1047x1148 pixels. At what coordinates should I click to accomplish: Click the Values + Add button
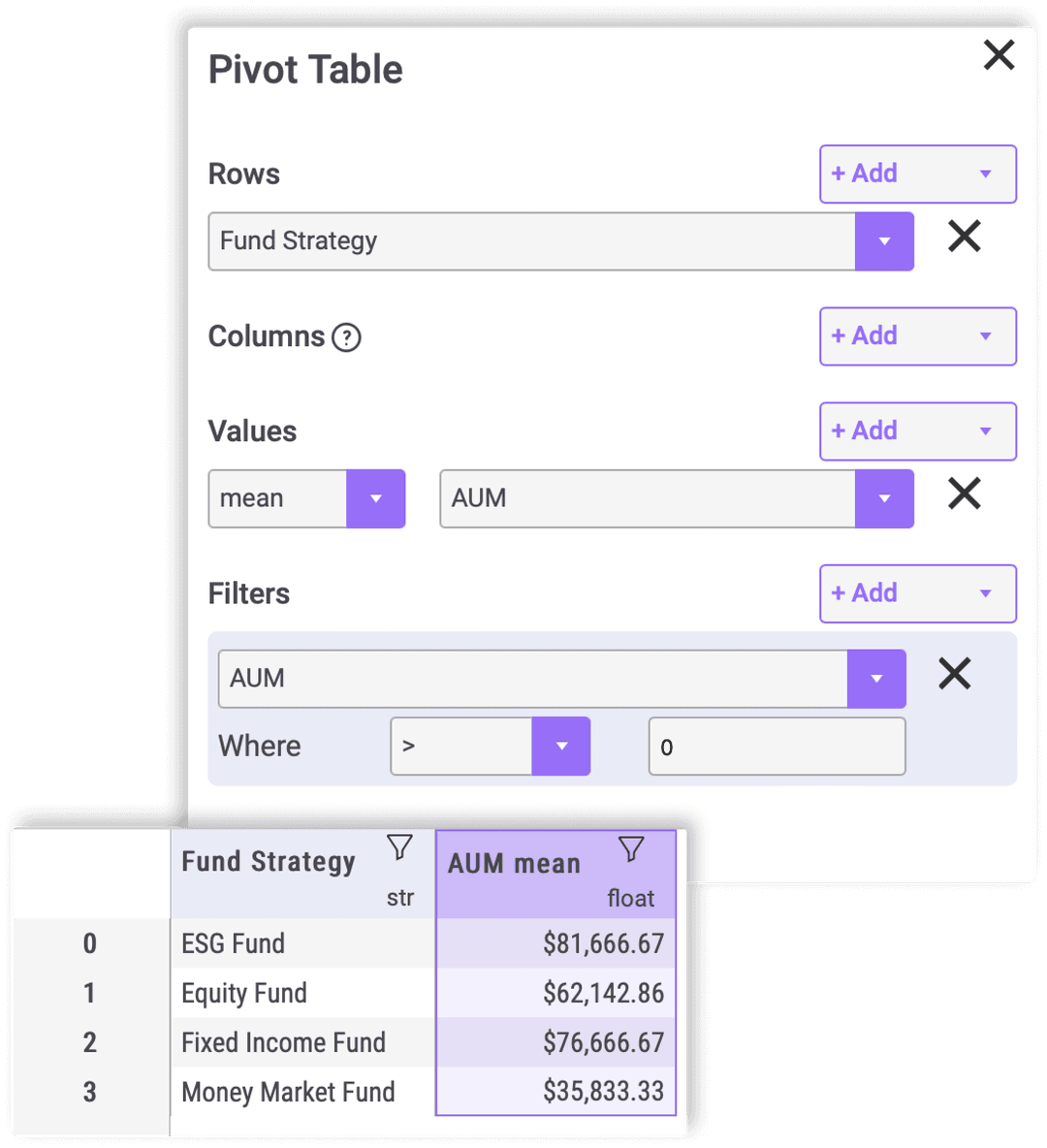(863, 430)
